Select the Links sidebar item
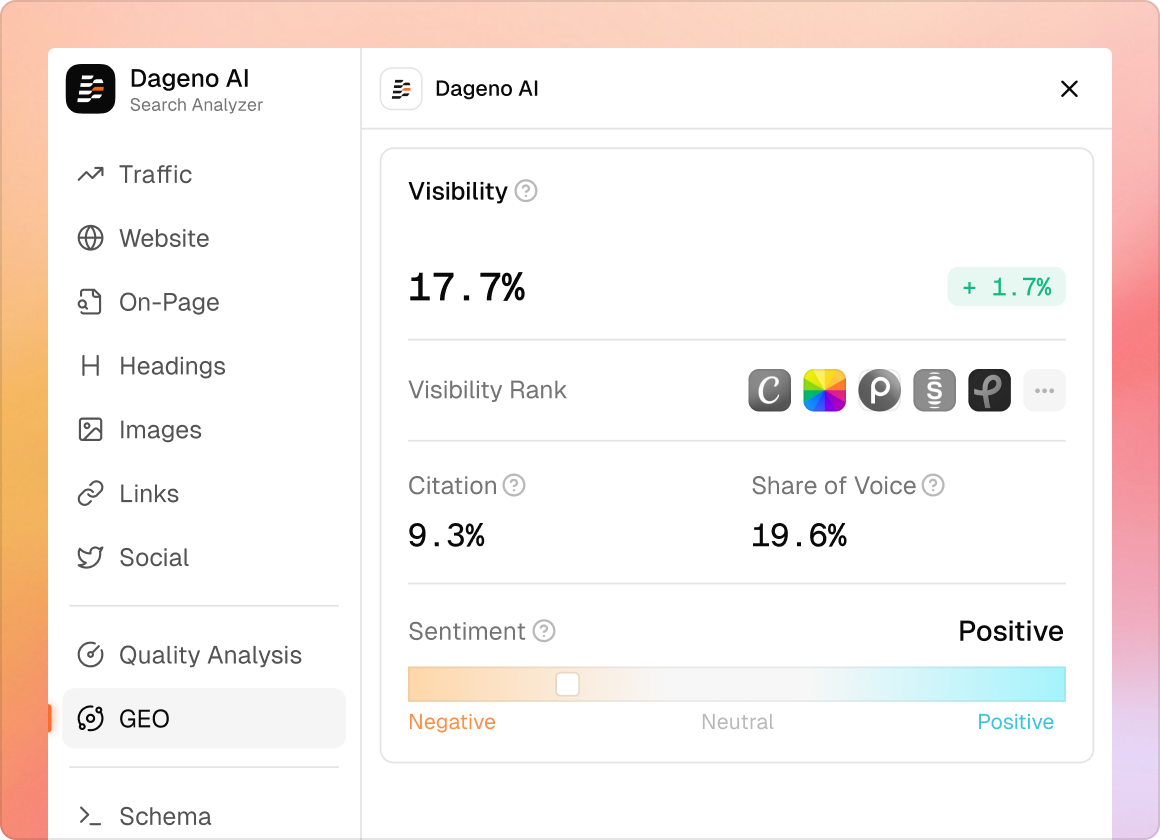The image size is (1160, 840). pos(149,494)
